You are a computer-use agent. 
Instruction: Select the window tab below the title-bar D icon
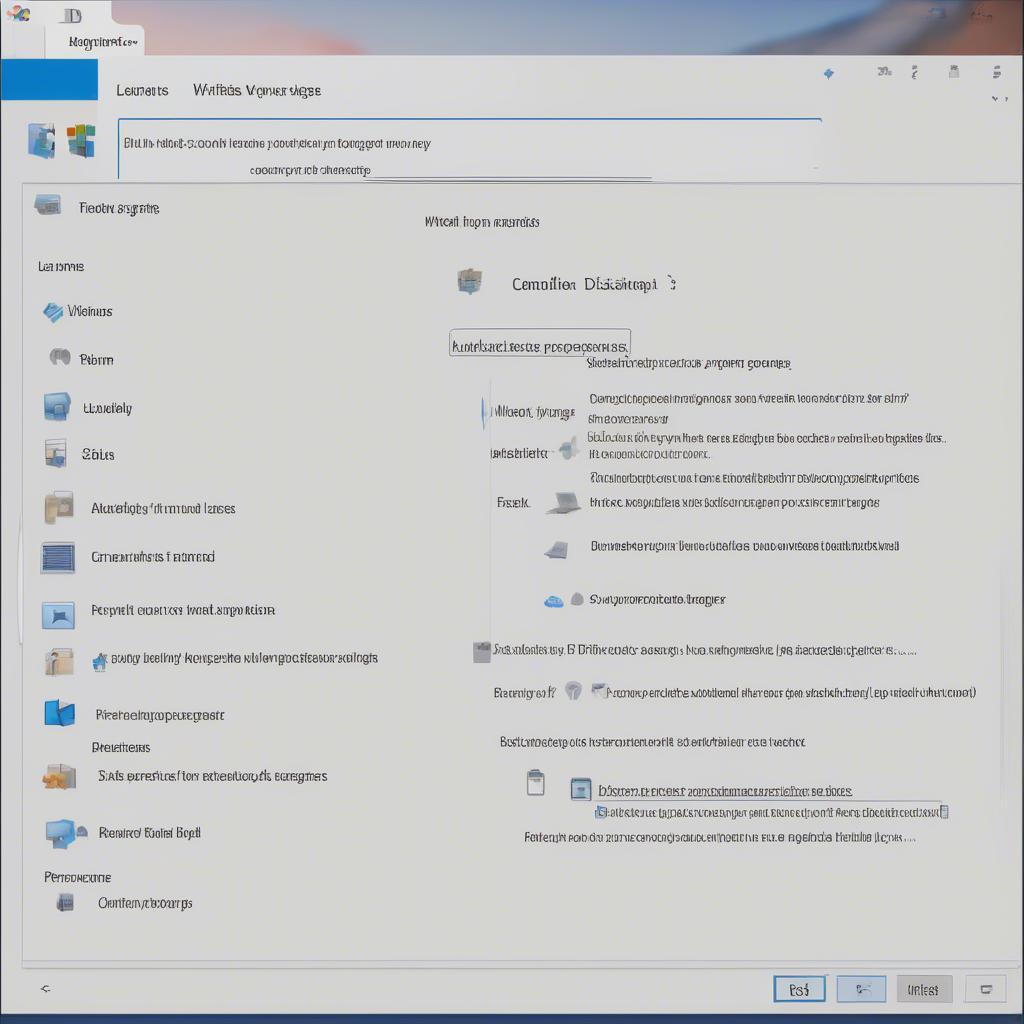tap(103, 42)
